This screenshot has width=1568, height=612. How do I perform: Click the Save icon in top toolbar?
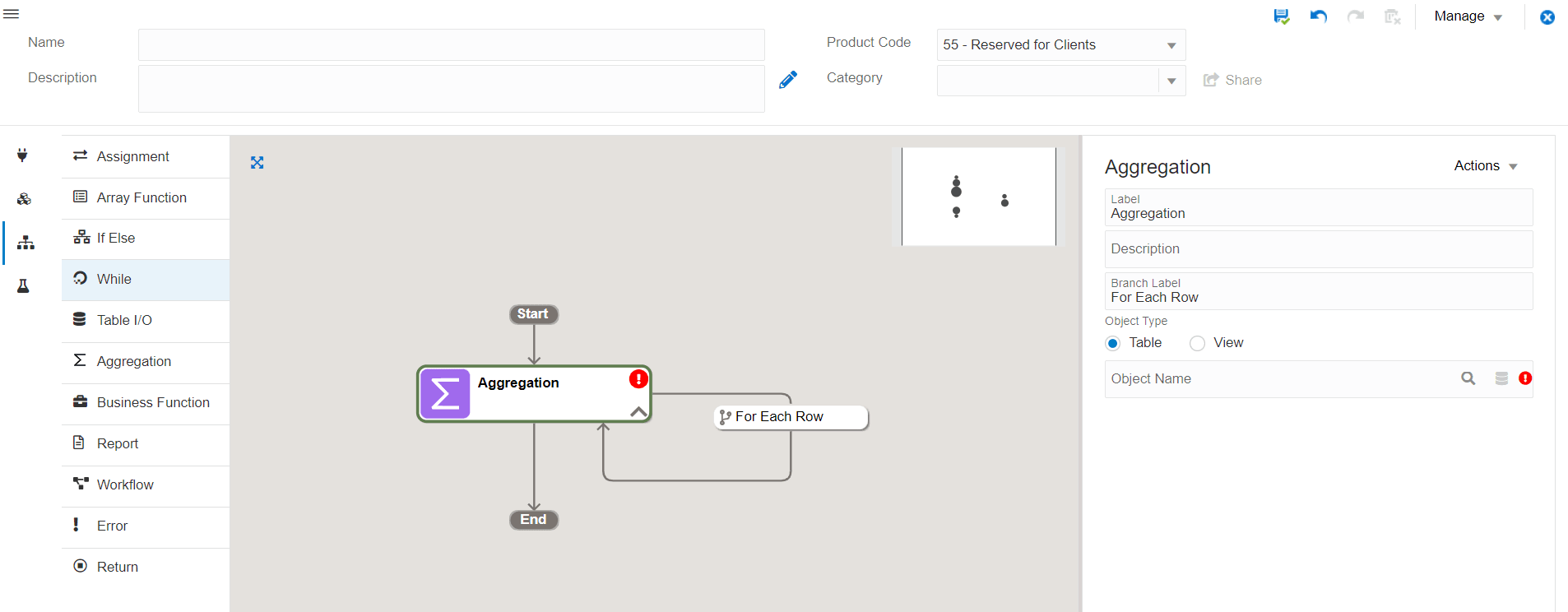(1282, 16)
